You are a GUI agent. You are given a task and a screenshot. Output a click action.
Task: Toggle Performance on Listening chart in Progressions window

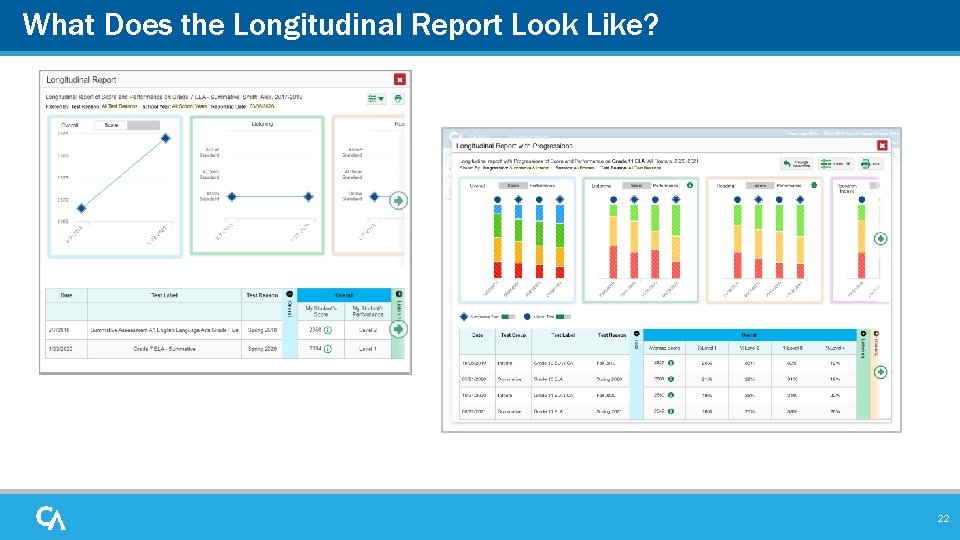(x=666, y=186)
